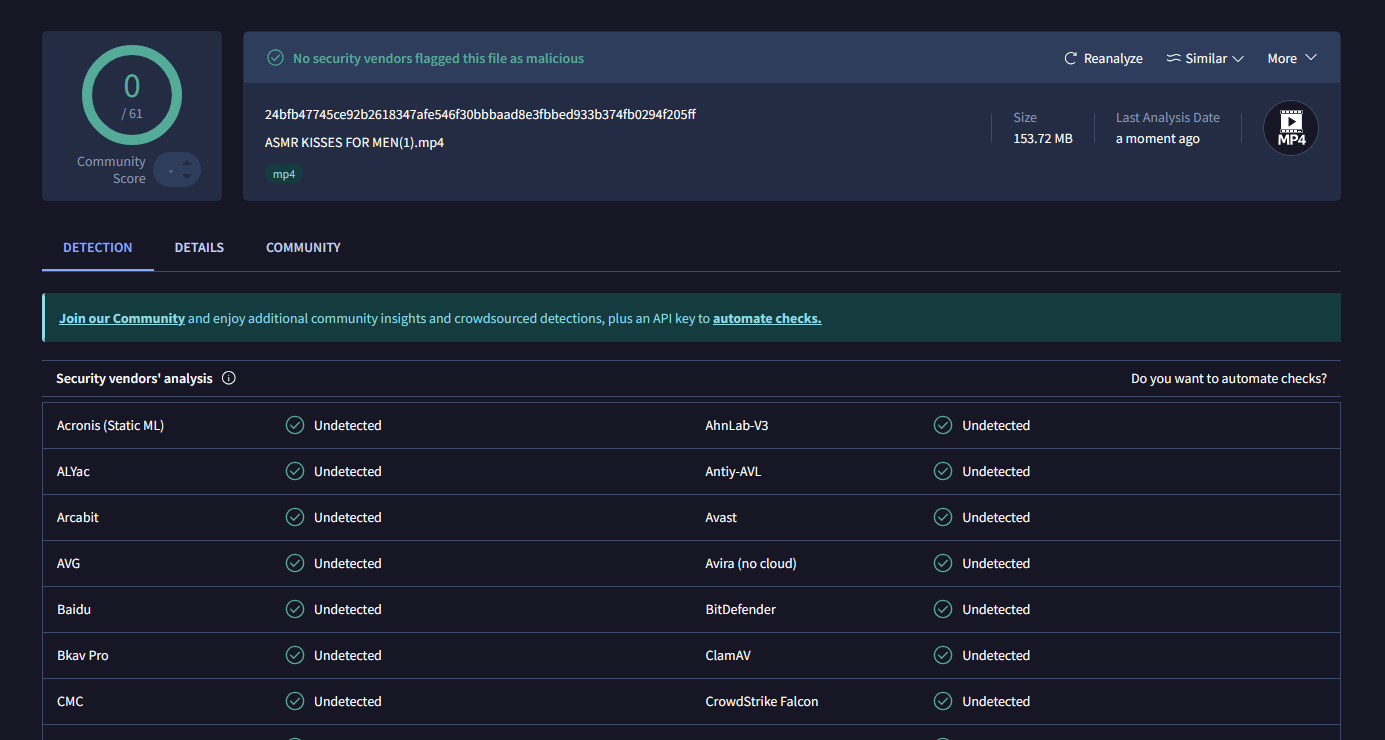Click the mp4 tag chip
This screenshot has width=1385, height=740.
[x=284, y=174]
